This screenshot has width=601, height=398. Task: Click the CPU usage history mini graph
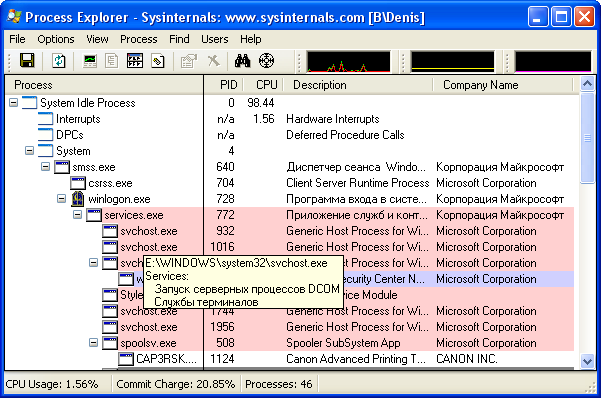[x=348, y=61]
